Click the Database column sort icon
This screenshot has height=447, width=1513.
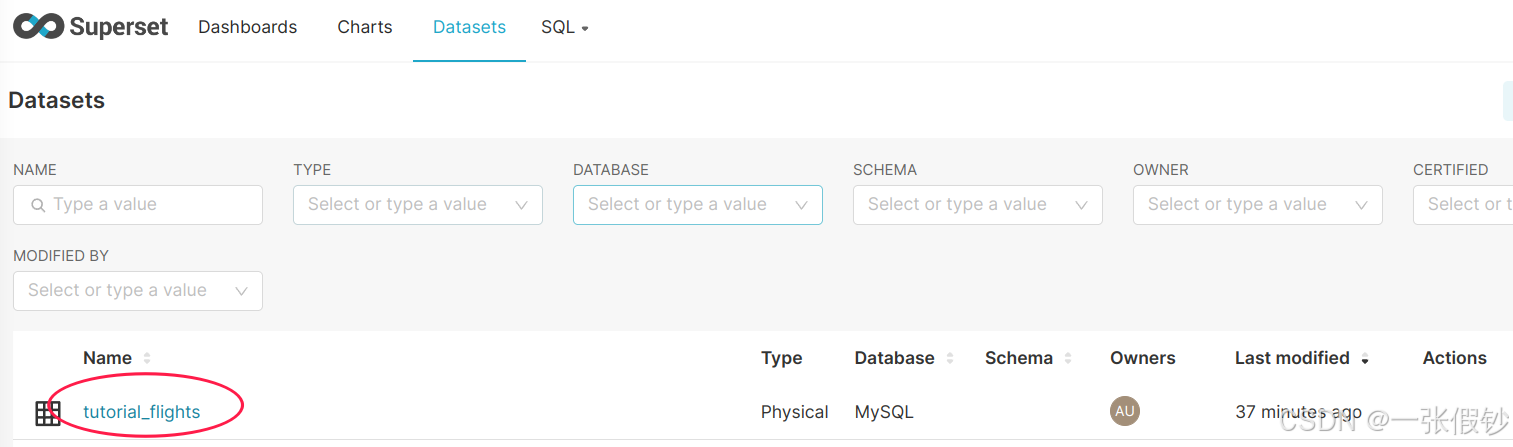pos(950,358)
